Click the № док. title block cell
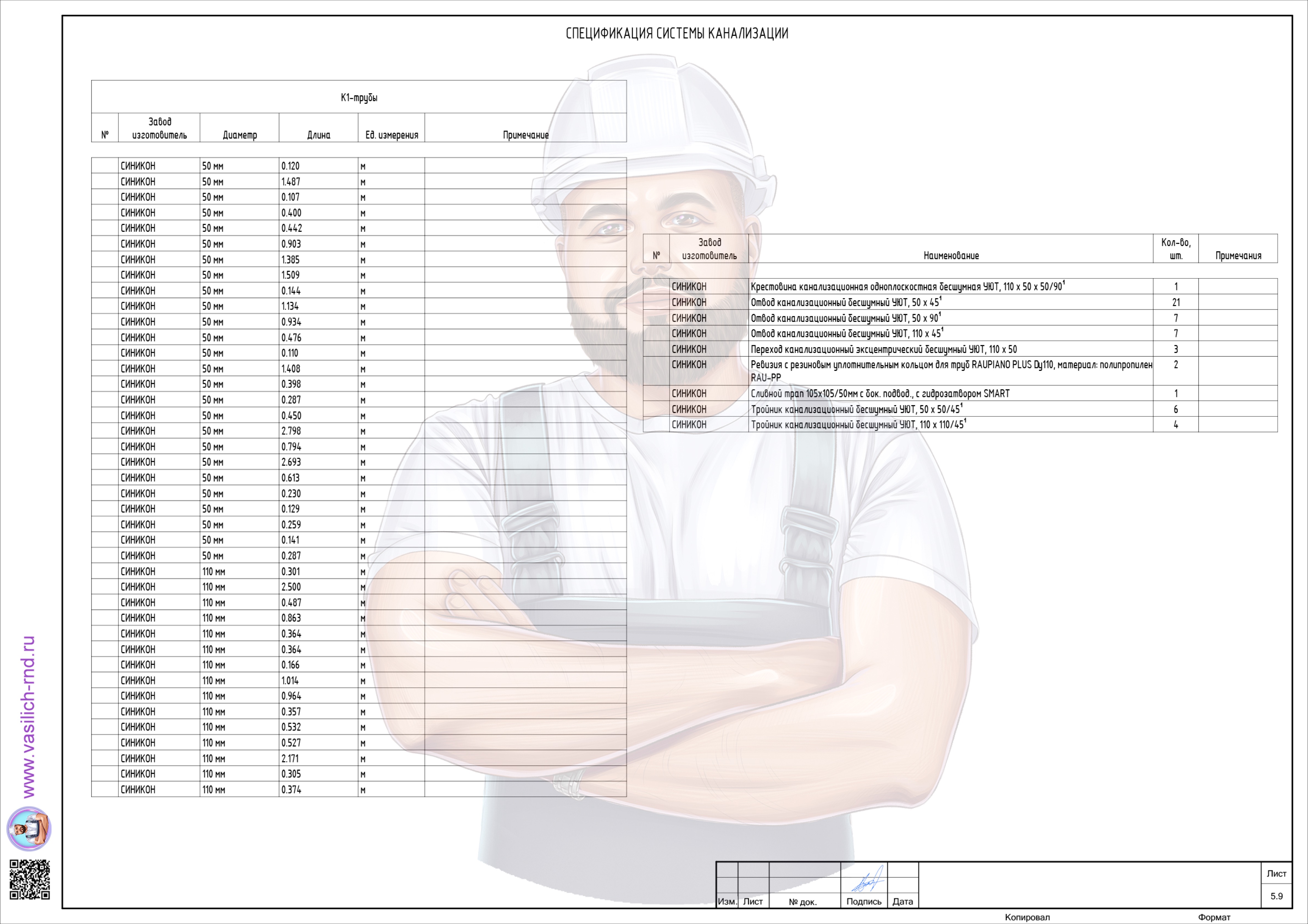The width and height of the screenshot is (1308, 924). tap(803, 902)
